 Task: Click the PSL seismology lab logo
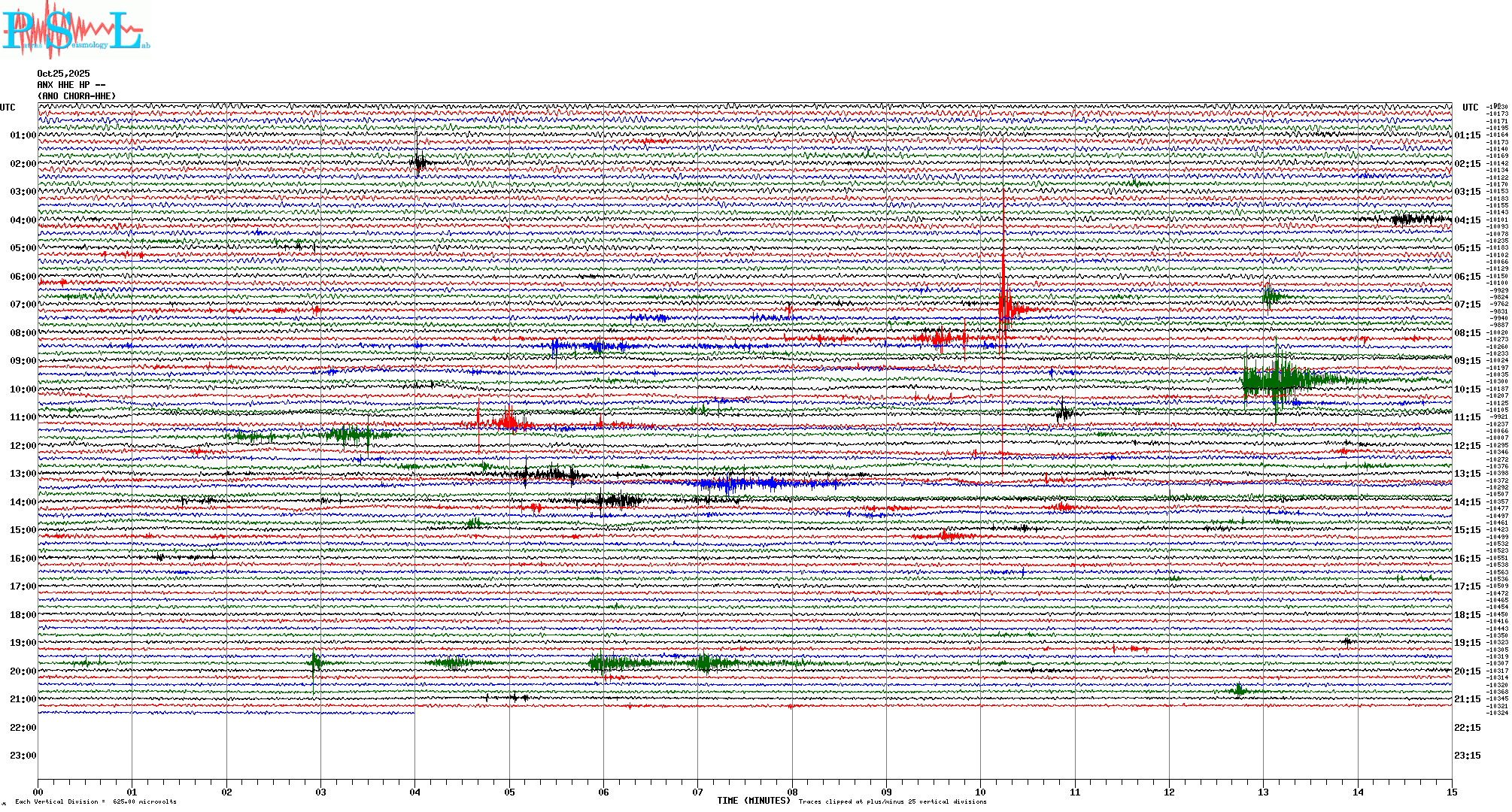(75, 30)
